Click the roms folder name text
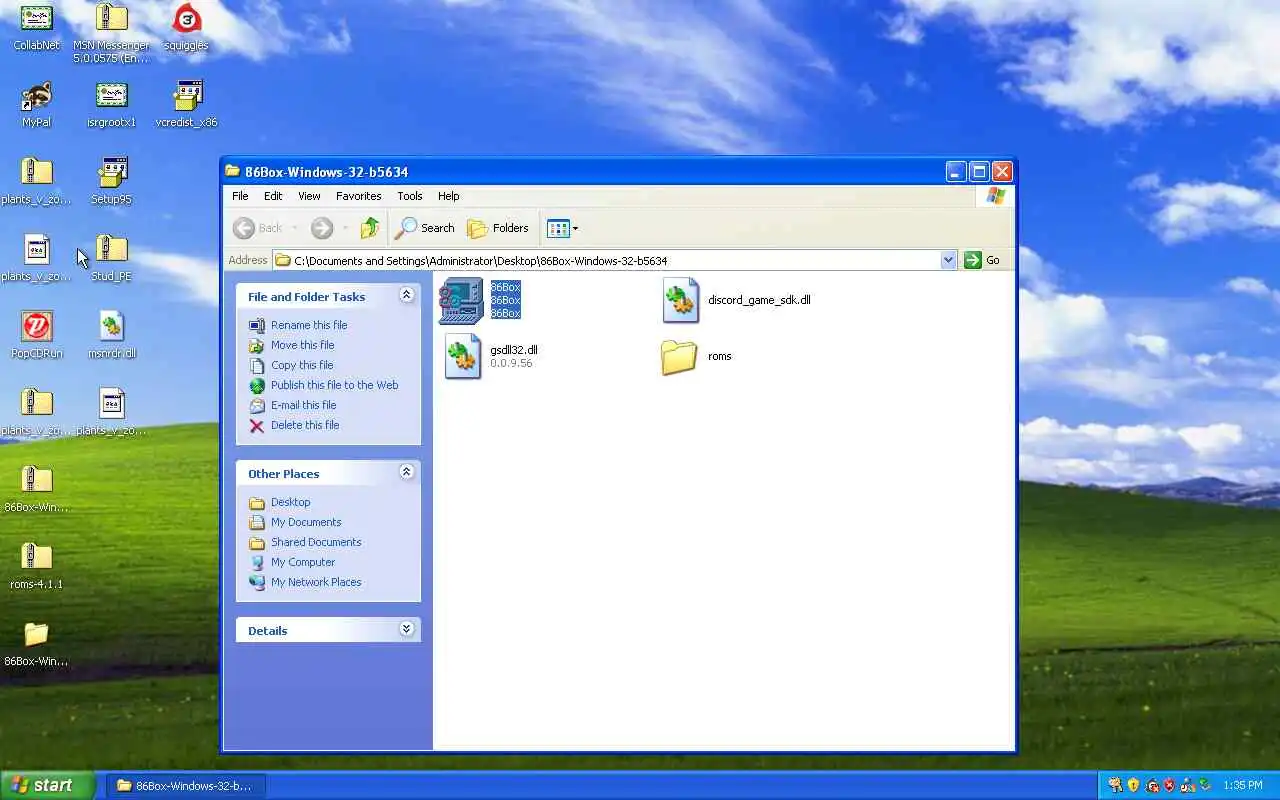The width and height of the screenshot is (1280, 800). click(x=719, y=356)
